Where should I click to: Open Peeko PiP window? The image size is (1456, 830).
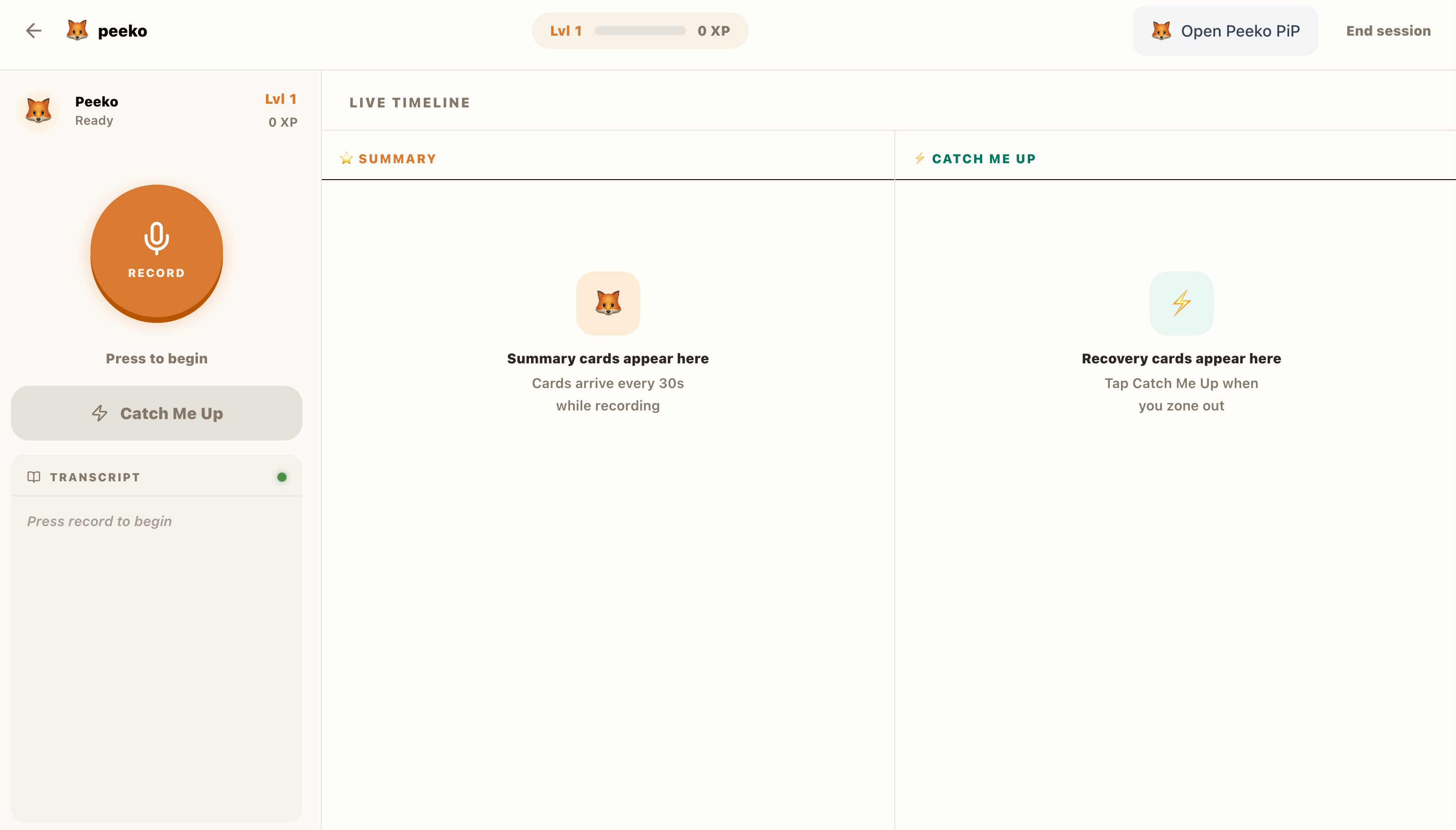tap(1225, 31)
